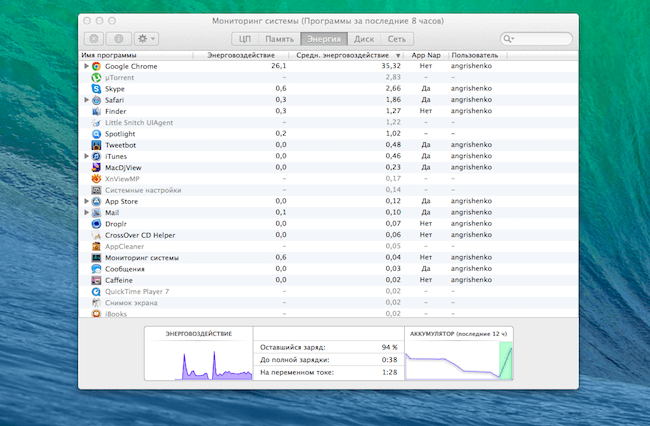The image size is (650, 426).
Task: Click the Мониторинг системы row icon
Action: pos(96,258)
